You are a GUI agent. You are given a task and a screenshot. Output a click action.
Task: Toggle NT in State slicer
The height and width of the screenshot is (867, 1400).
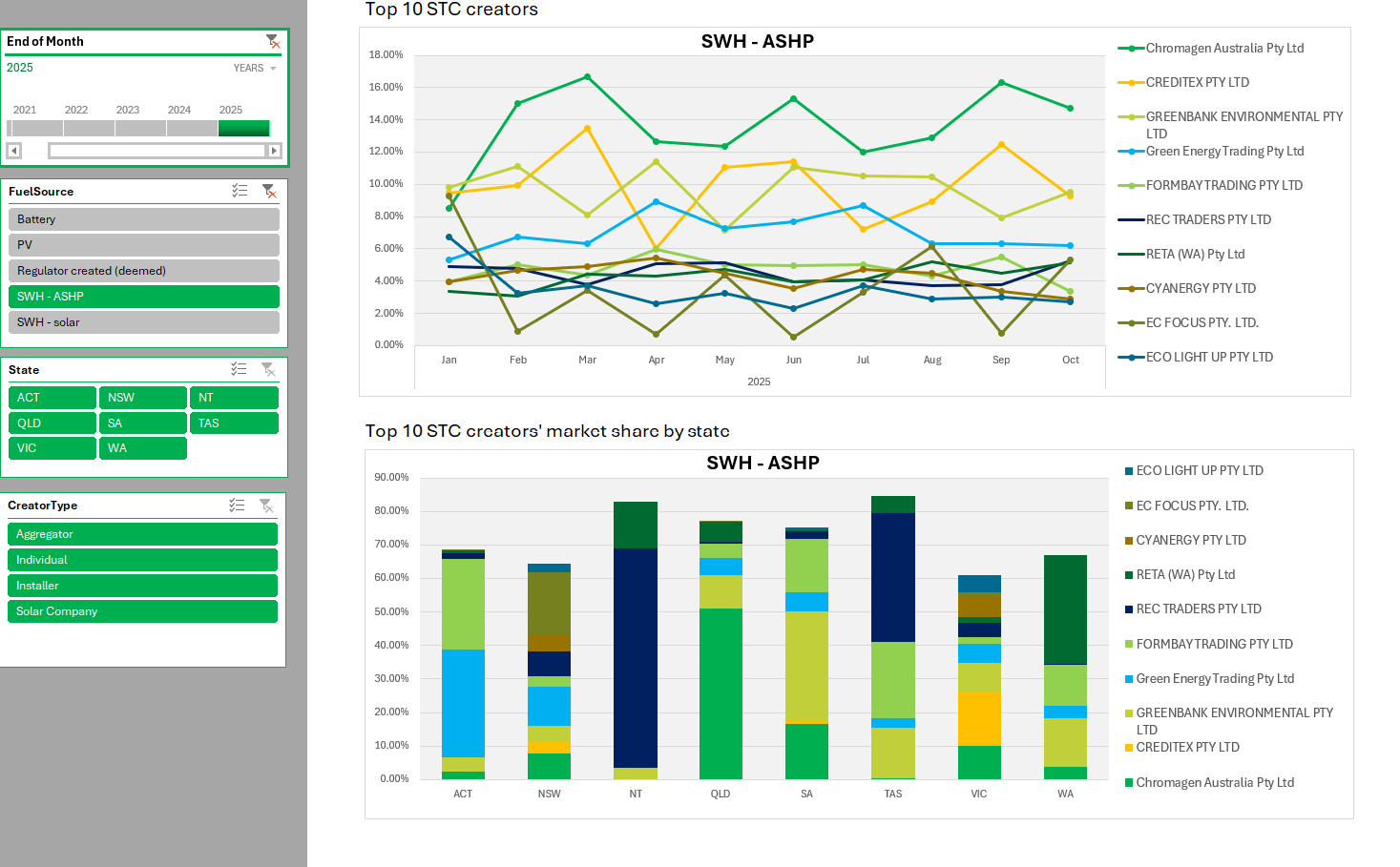coord(234,398)
